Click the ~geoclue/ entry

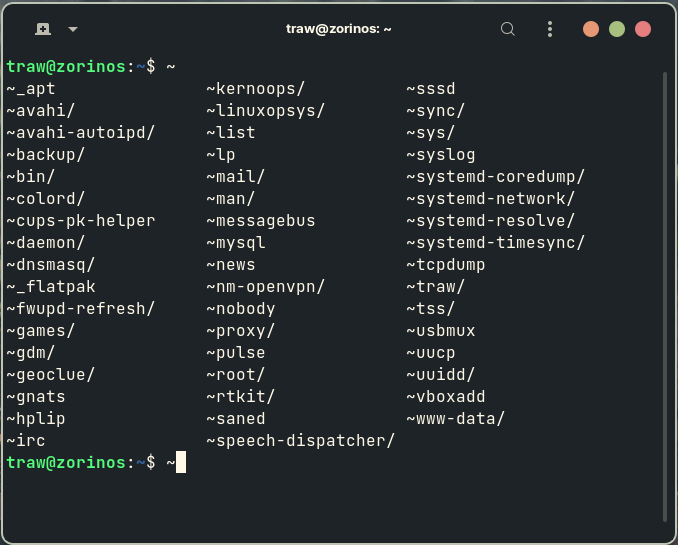click(51, 375)
